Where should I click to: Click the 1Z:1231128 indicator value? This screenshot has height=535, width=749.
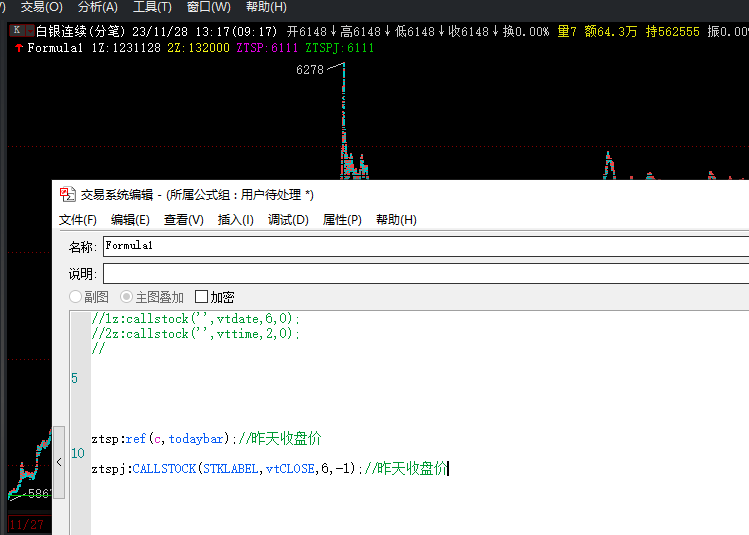click(126, 48)
